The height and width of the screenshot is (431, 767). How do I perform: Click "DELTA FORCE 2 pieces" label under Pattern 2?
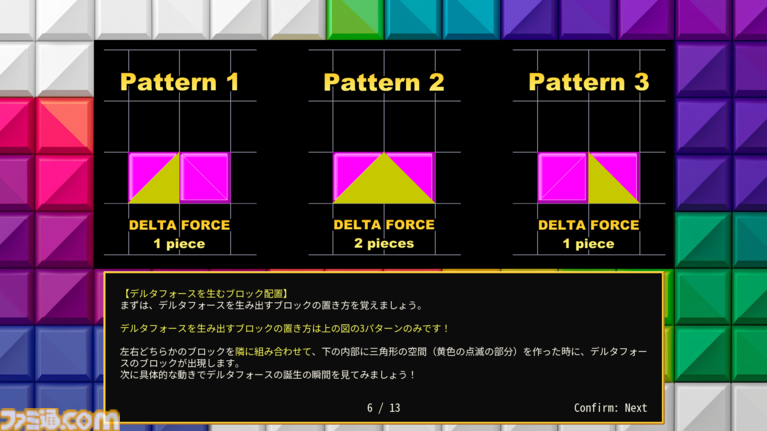(383, 234)
